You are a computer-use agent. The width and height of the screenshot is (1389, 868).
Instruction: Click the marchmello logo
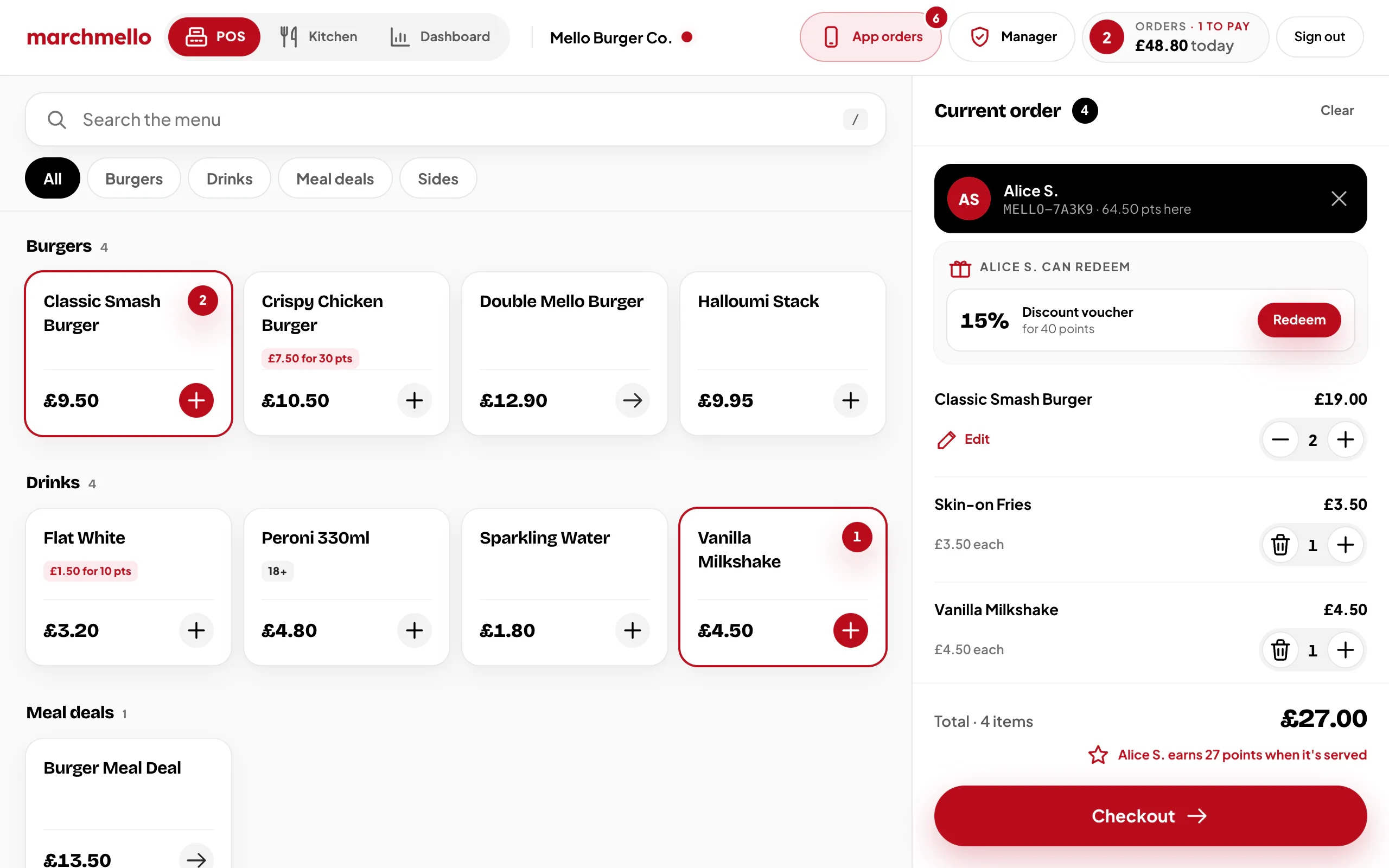[89, 37]
